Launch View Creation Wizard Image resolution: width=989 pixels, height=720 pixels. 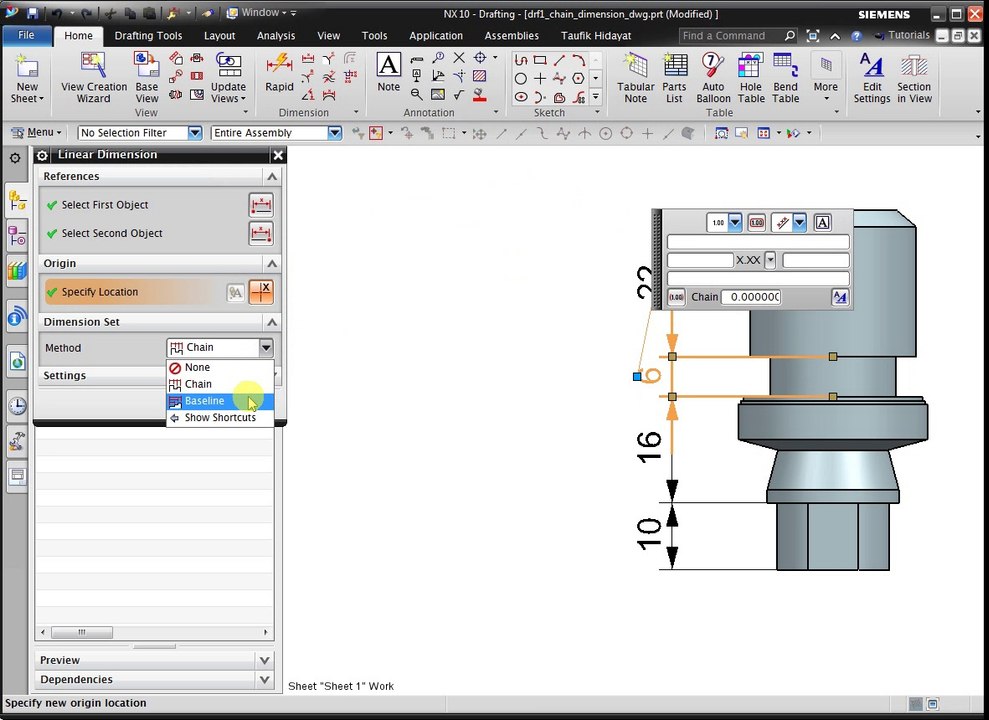[x=93, y=78]
